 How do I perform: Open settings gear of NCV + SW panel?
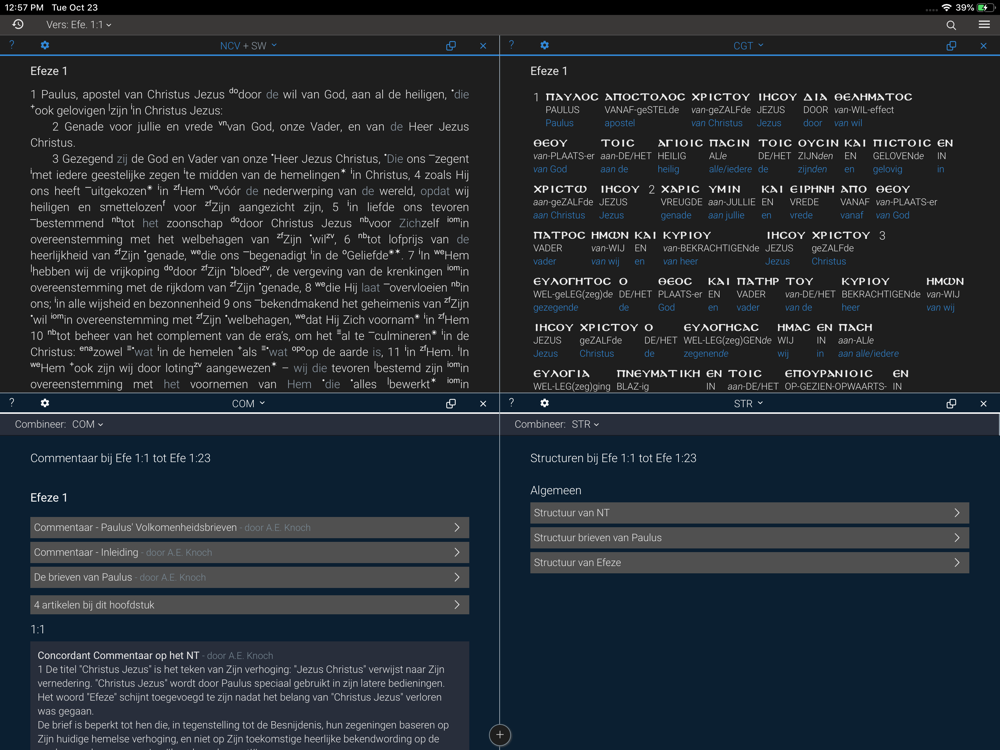click(45, 45)
